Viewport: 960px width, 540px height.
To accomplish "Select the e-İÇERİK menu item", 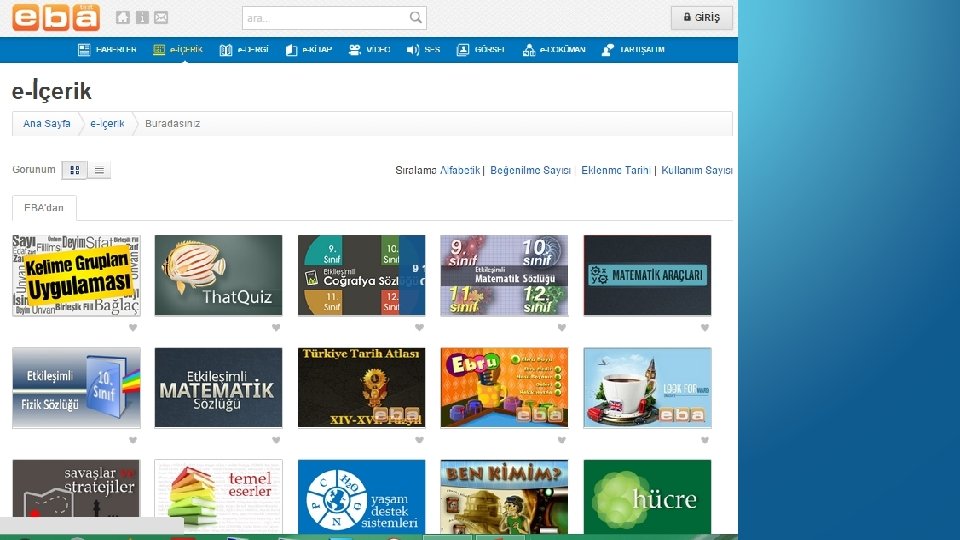I will 178,50.
